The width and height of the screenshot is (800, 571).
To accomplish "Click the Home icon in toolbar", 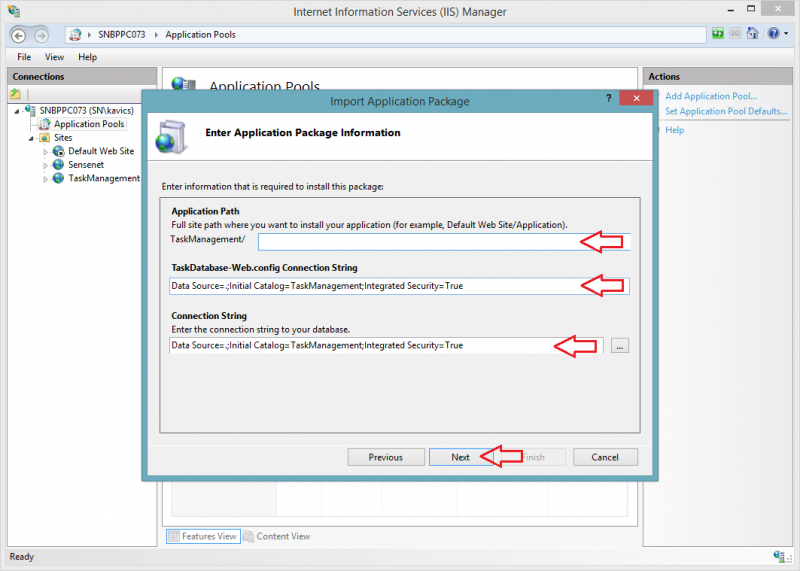I will (752, 34).
